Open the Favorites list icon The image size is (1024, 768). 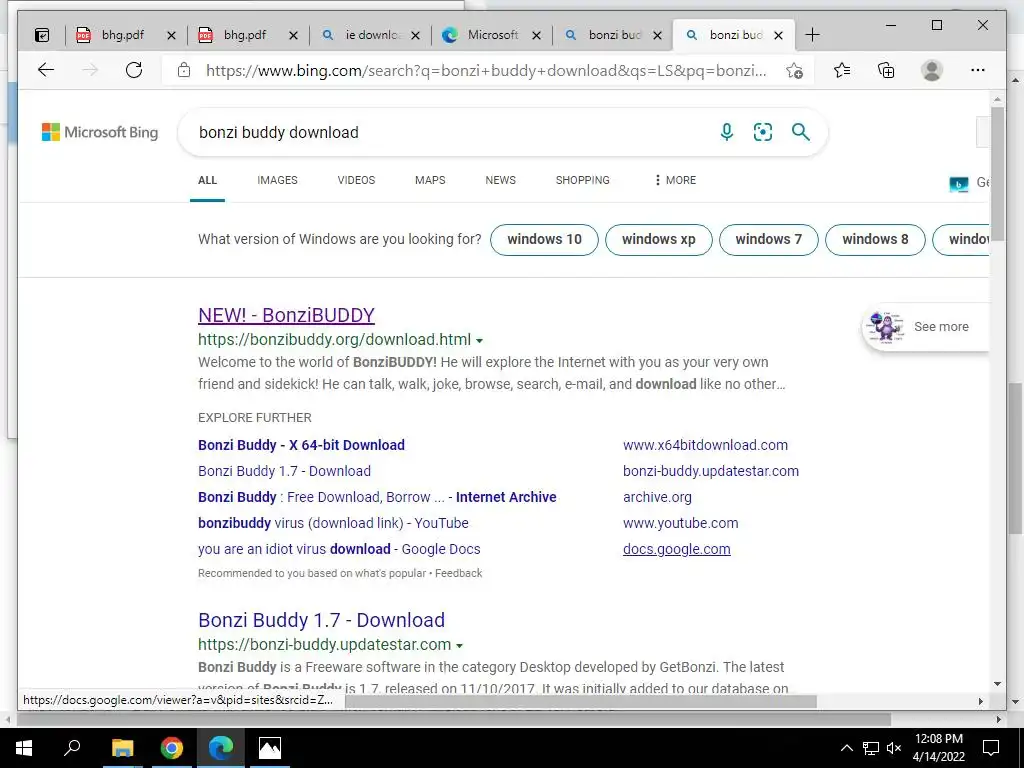coord(842,70)
